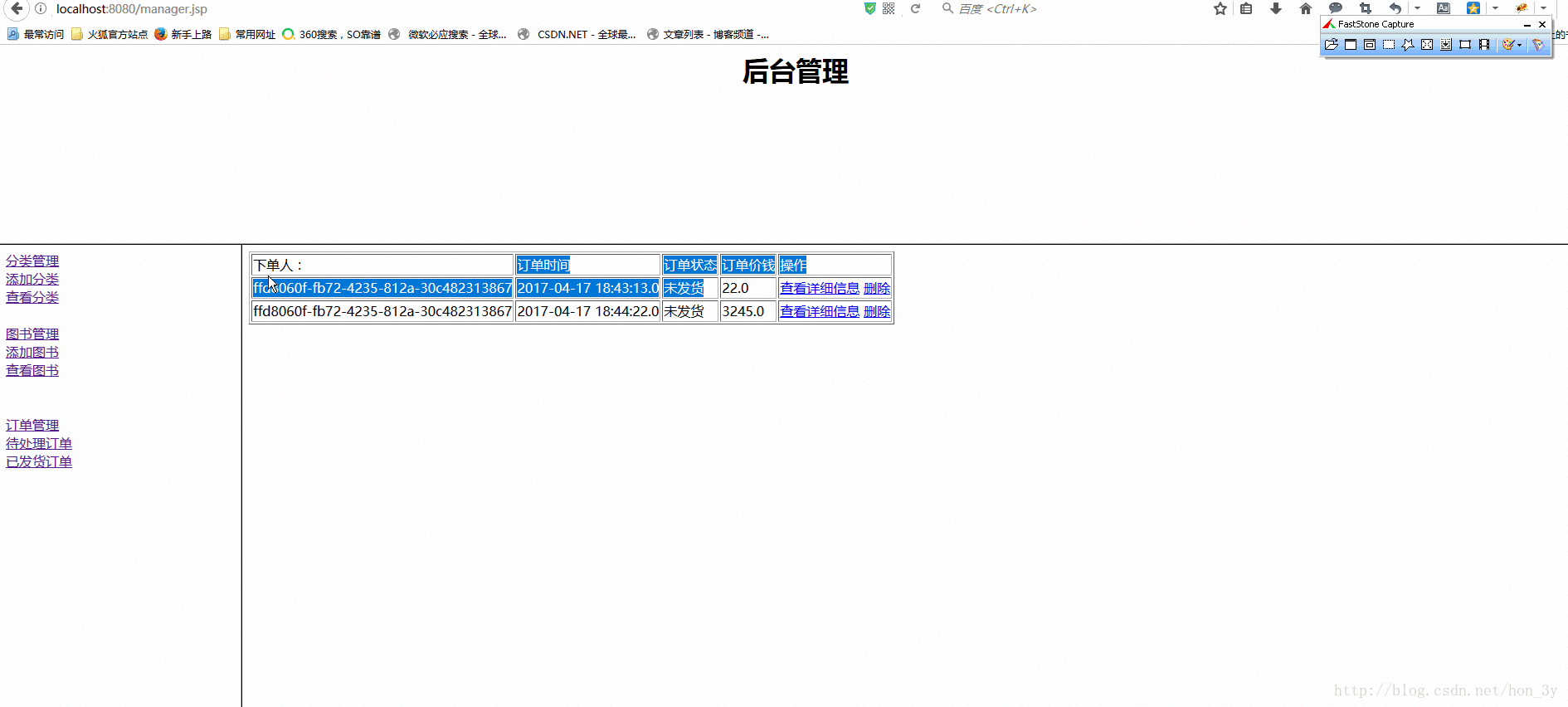Open the 图书管理 sidebar link
This screenshot has width=1568, height=707.
click(32, 334)
